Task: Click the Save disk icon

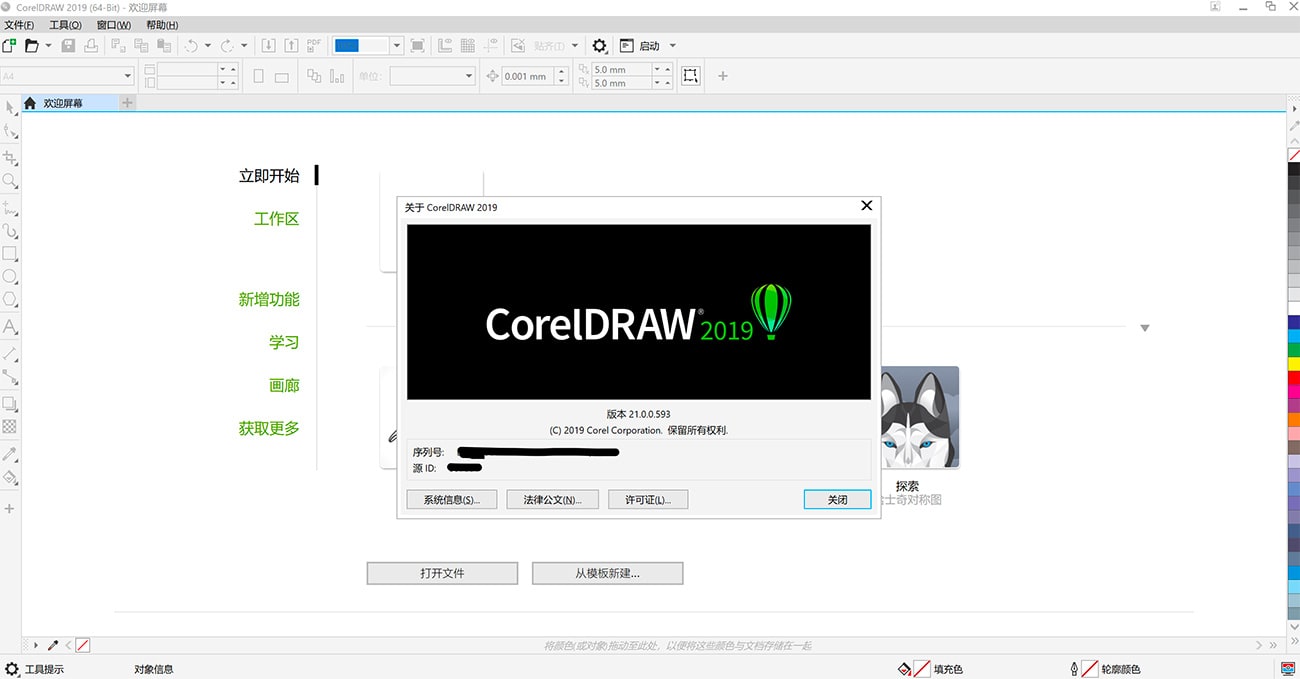Action: click(69, 45)
